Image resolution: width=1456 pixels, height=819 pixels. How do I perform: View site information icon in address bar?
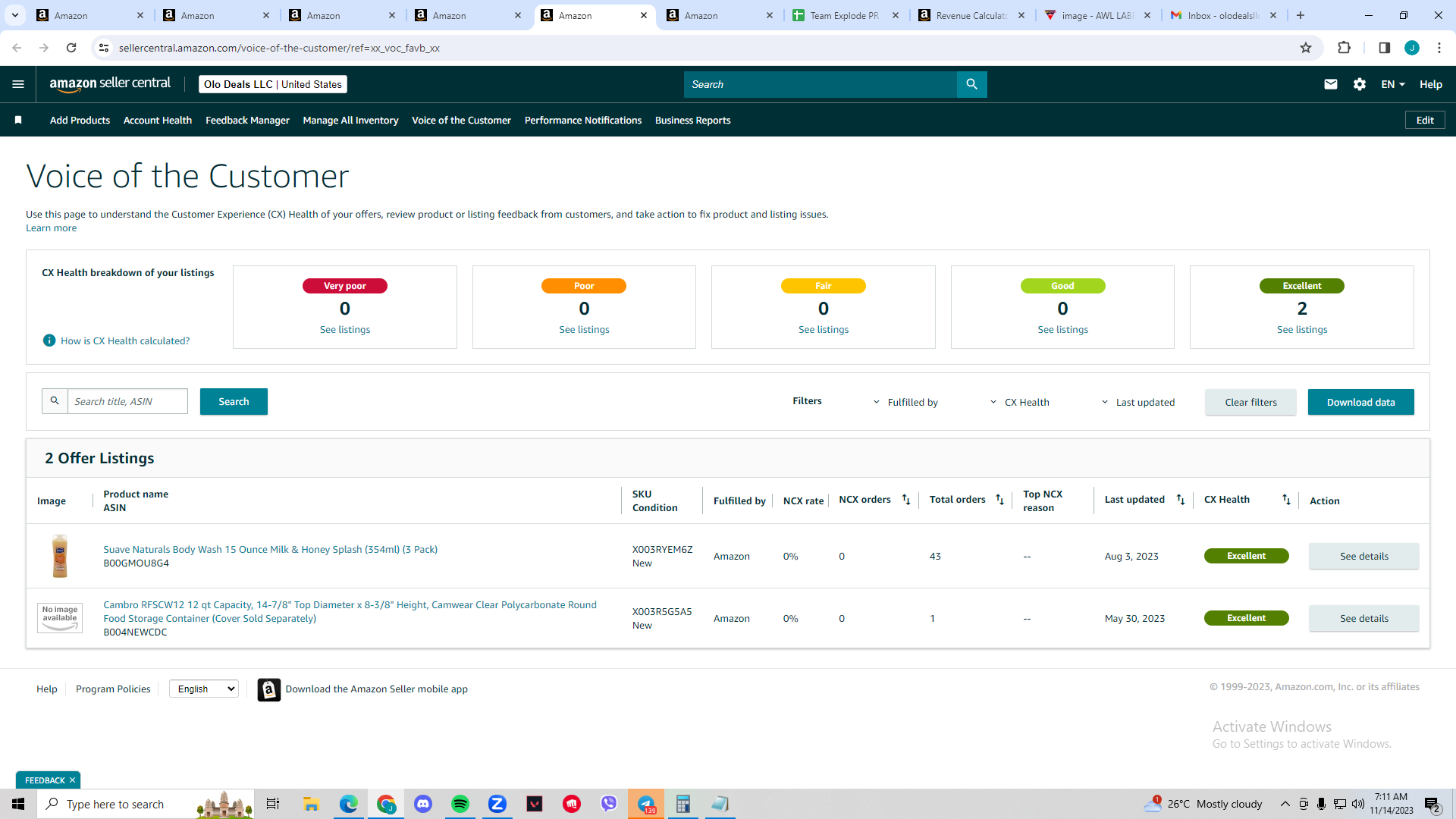pos(104,48)
